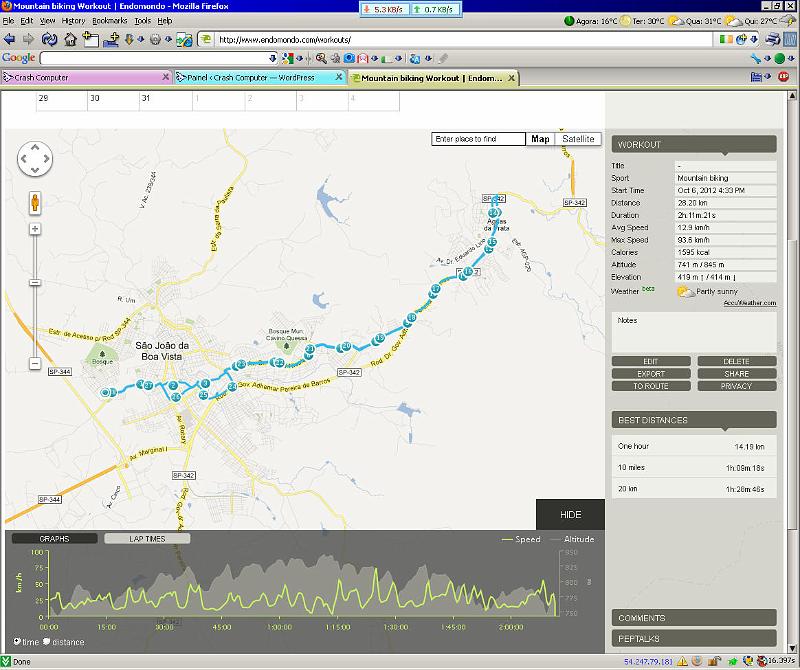This screenshot has width=800, height=670.
Task: Zoom out the map with minus button
Action: tap(35, 363)
